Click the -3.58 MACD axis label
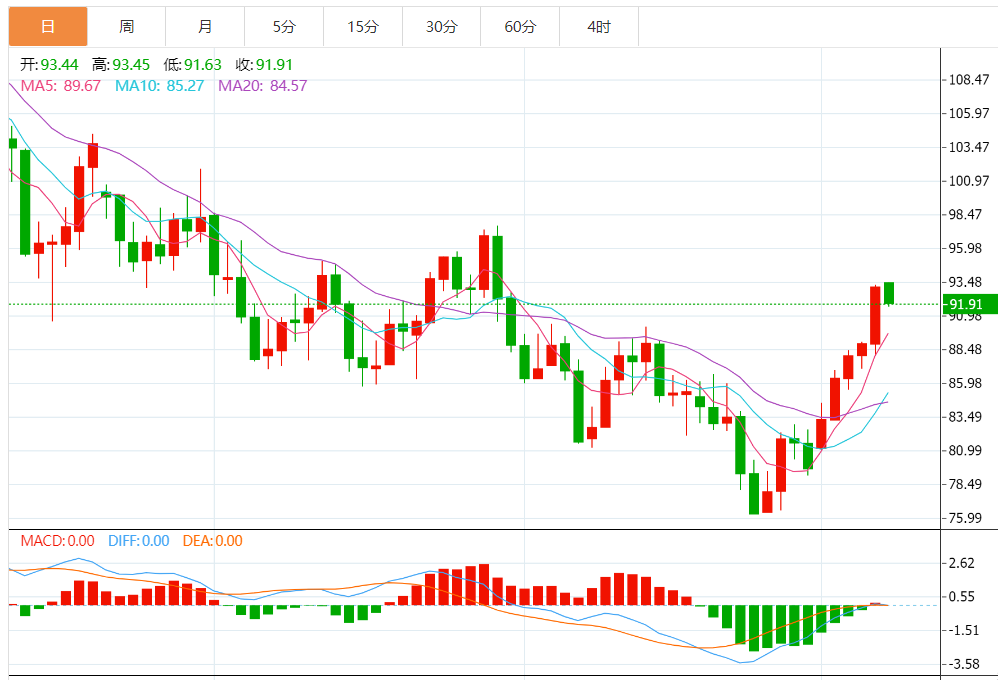Image resolution: width=998 pixels, height=680 pixels. 964,664
